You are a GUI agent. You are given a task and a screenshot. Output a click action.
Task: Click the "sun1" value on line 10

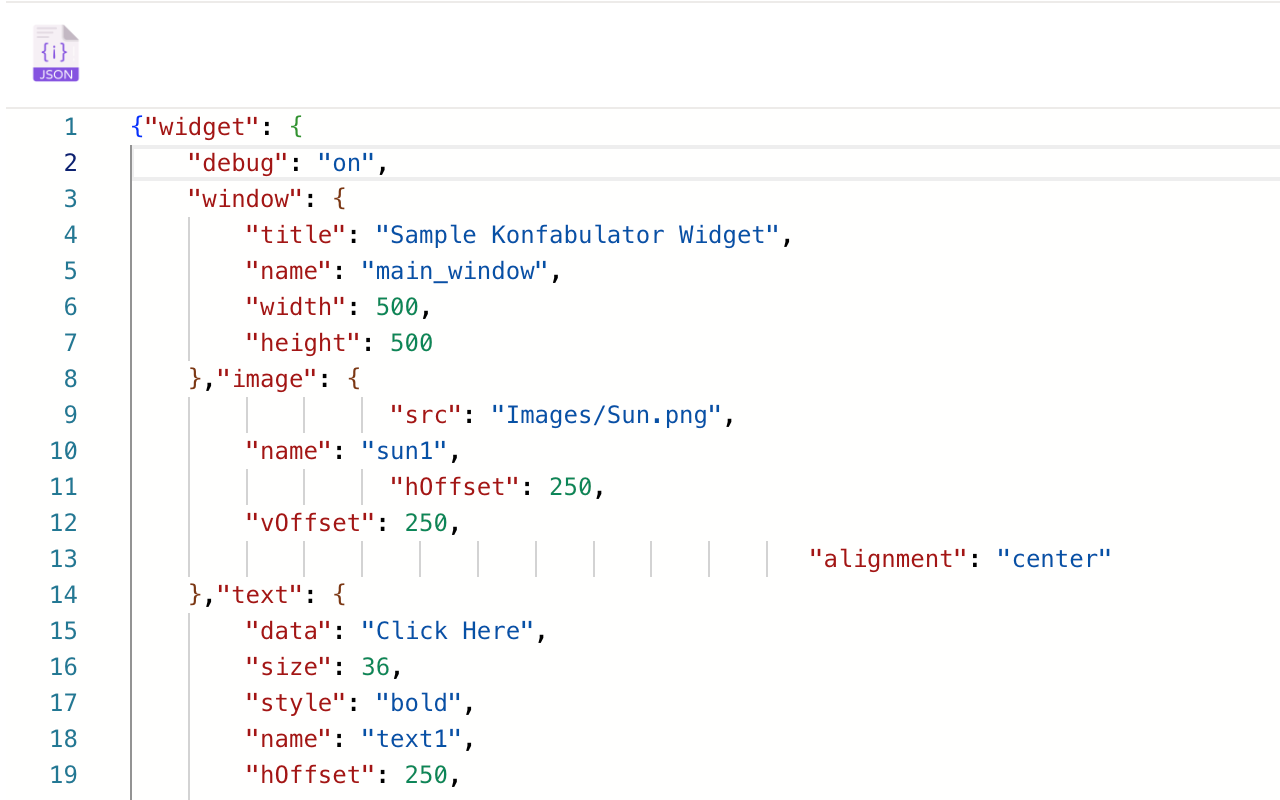[405, 451]
